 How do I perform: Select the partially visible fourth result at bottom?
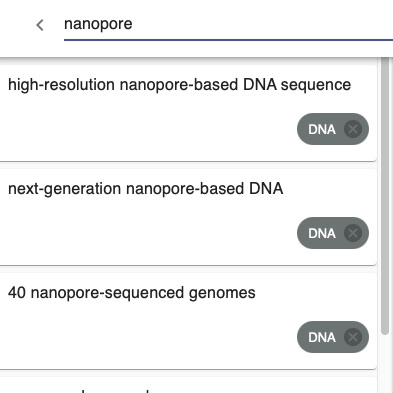(x=188, y=385)
